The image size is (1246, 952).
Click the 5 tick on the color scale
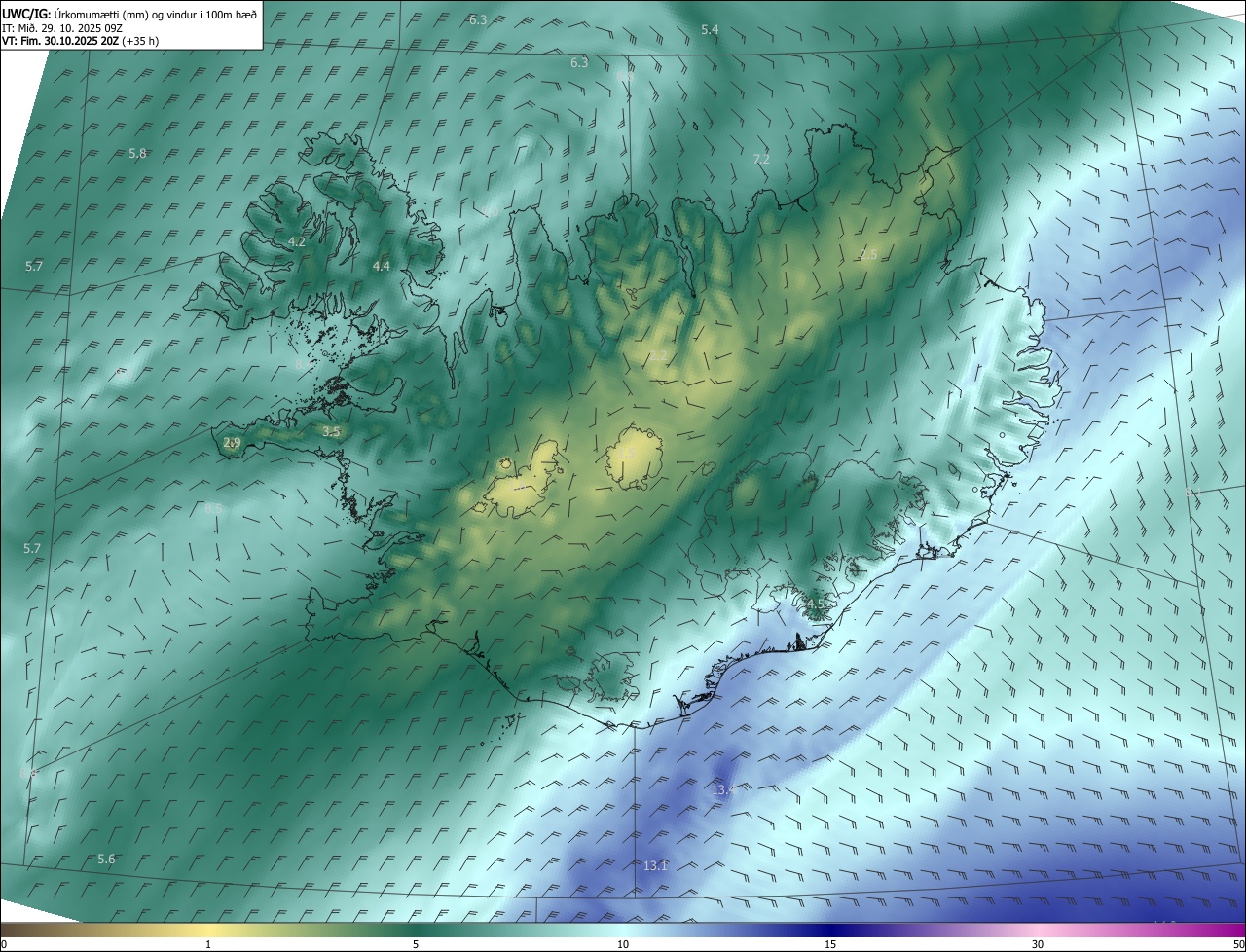coord(416,944)
